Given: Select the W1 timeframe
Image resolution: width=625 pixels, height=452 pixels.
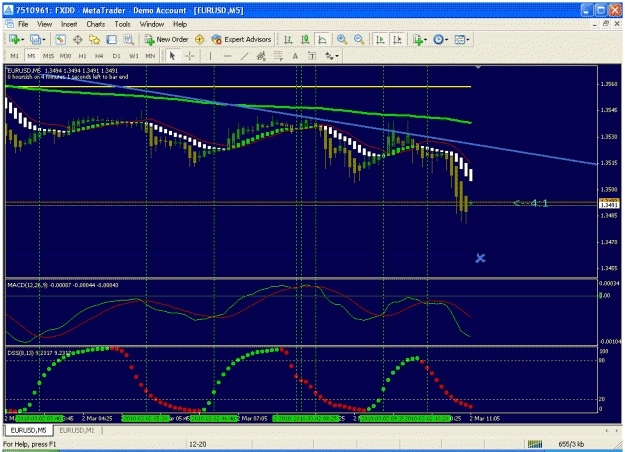Looking at the screenshot, I should [x=134, y=56].
